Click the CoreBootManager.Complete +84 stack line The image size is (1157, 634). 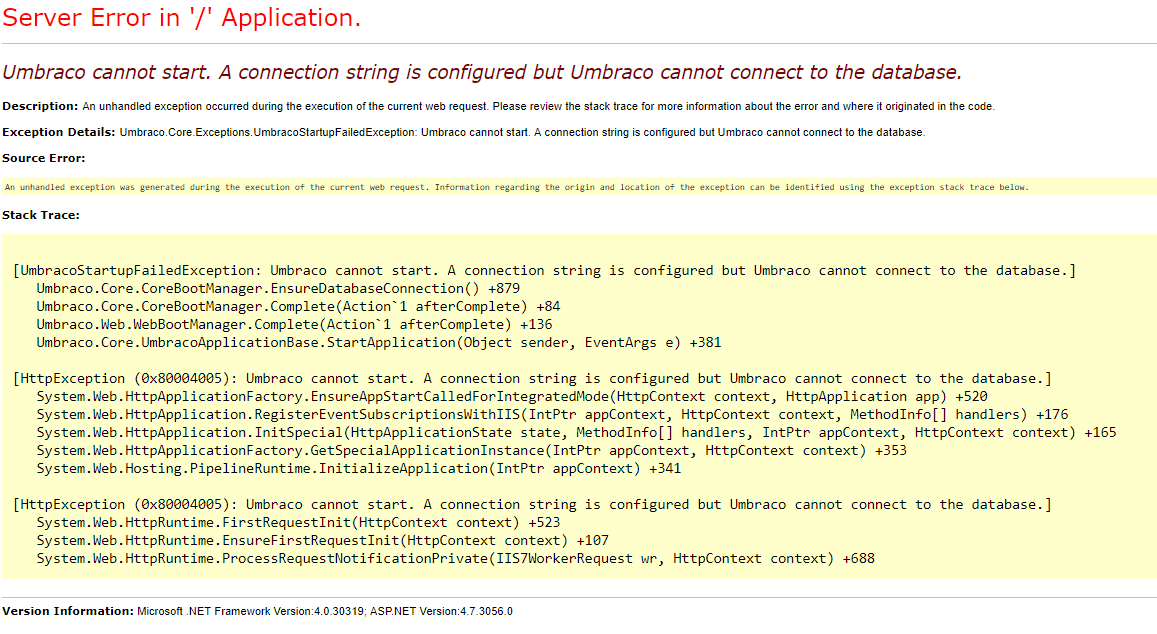point(298,306)
